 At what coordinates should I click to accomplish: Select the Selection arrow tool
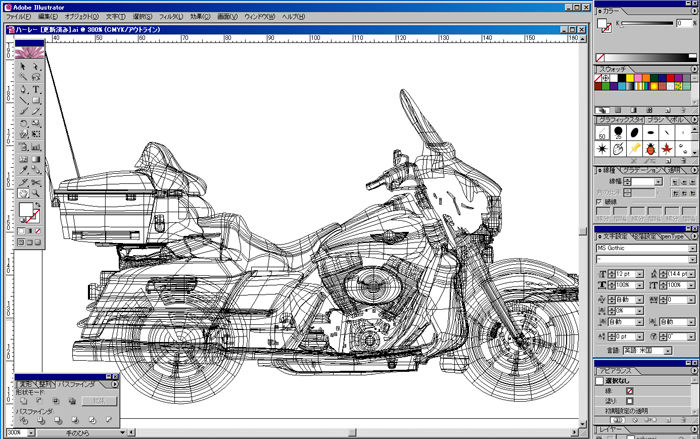click(x=23, y=67)
